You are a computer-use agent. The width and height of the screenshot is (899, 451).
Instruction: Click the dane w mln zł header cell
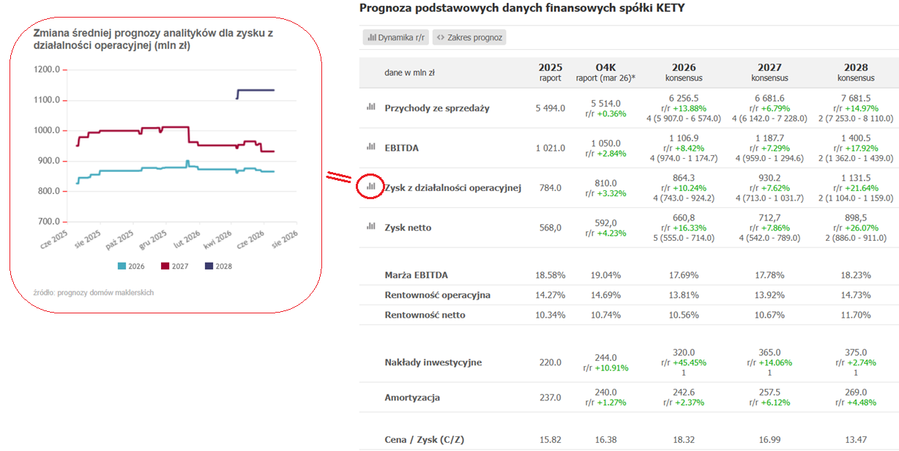coord(409,73)
